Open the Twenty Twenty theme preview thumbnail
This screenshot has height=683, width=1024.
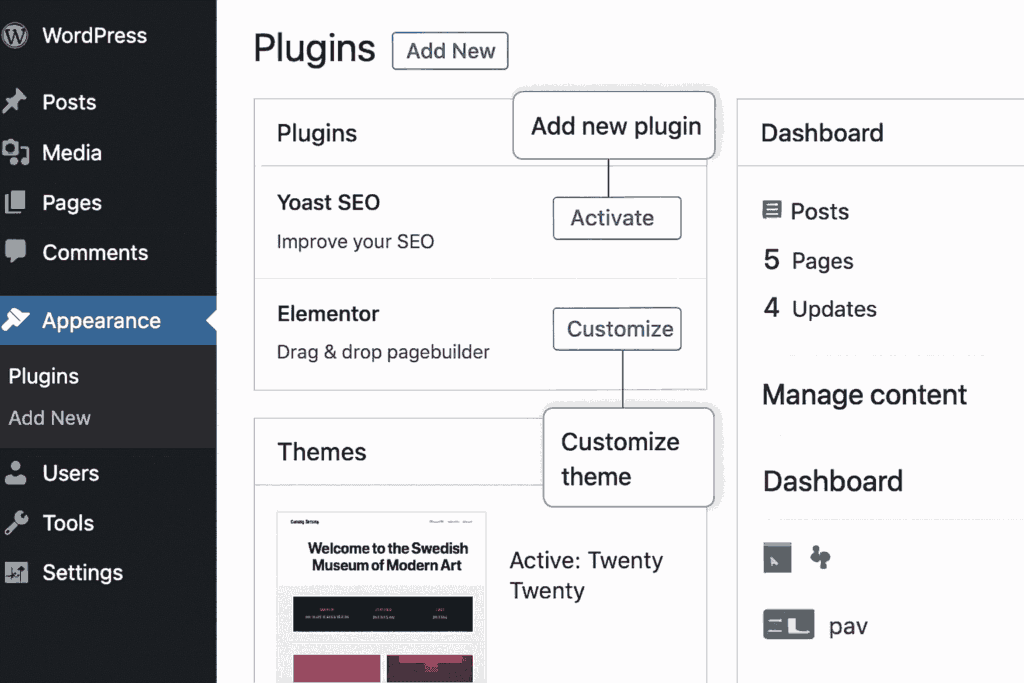click(381, 597)
